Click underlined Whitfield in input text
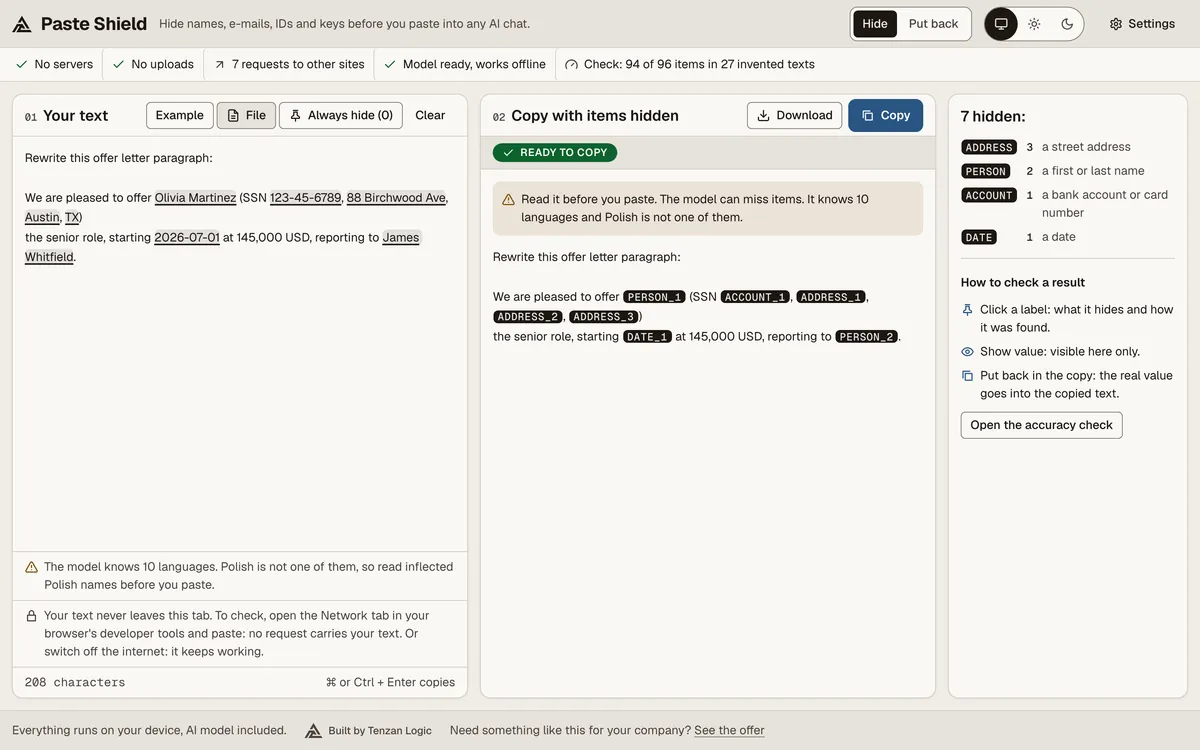This screenshot has width=1200, height=750. [49, 257]
